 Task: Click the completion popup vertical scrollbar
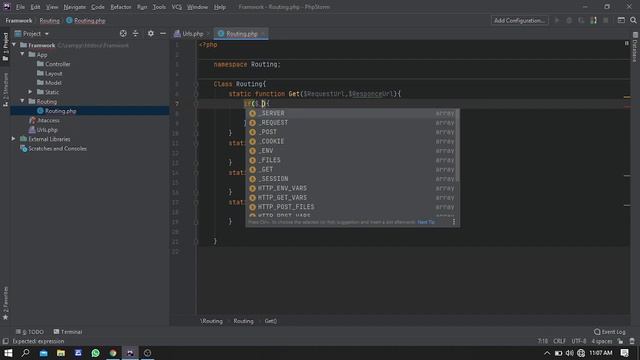(458, 146)
